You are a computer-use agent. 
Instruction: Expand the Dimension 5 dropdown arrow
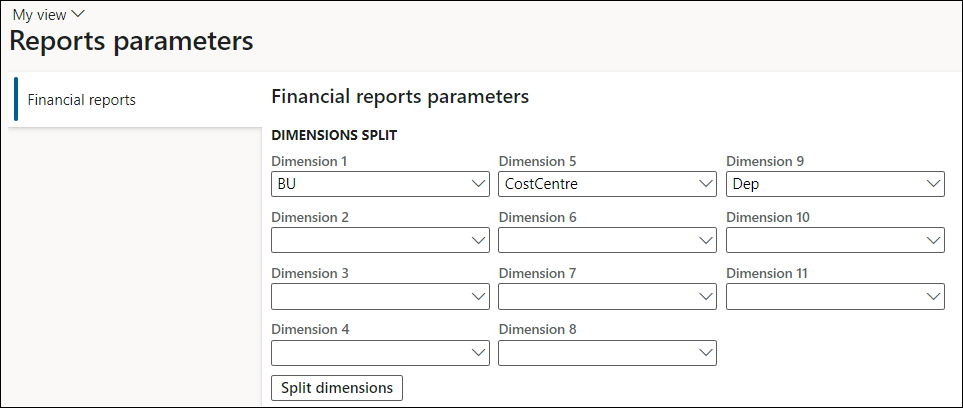coord(704,184)
